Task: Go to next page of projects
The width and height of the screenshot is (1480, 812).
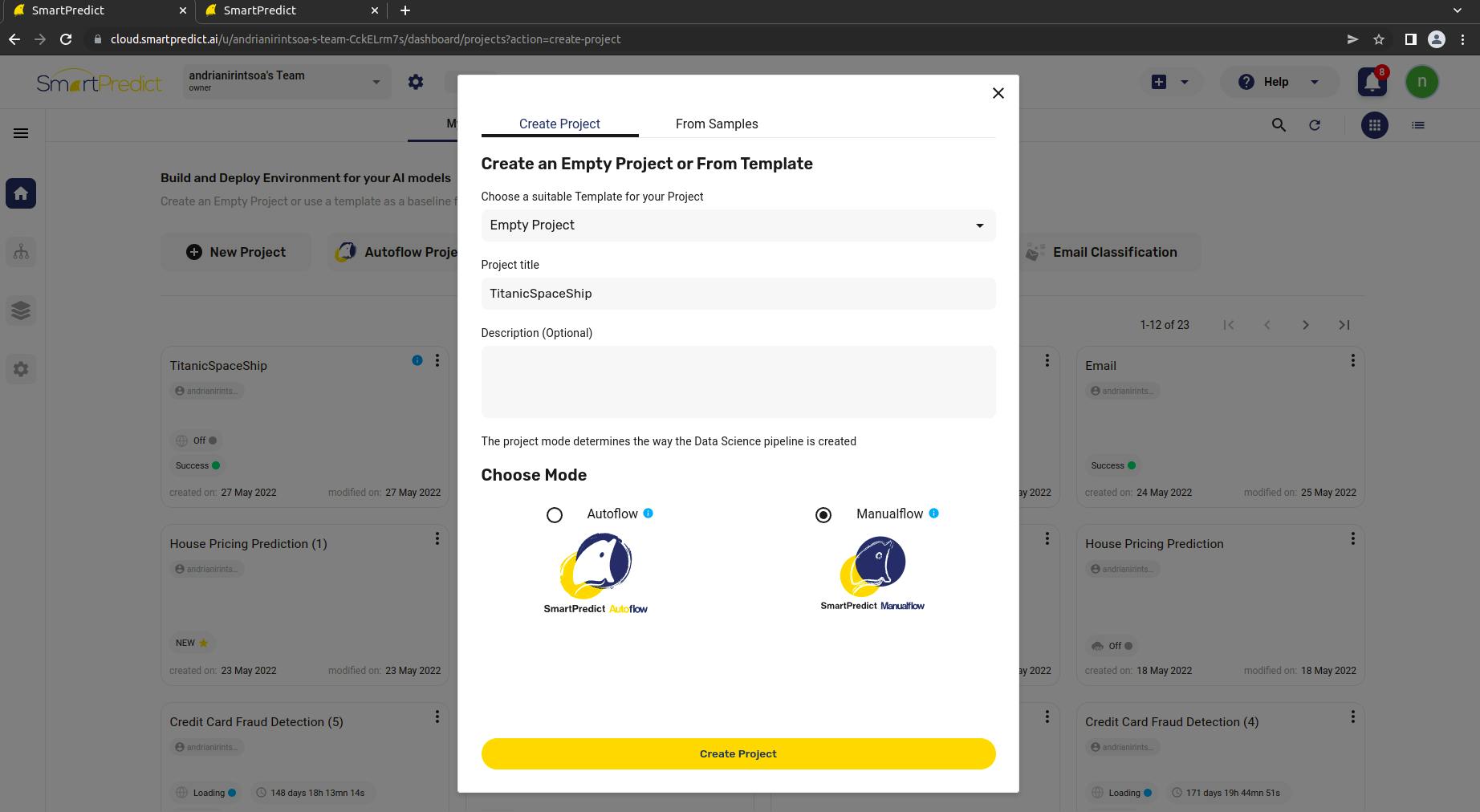Action: point(1305,325)
